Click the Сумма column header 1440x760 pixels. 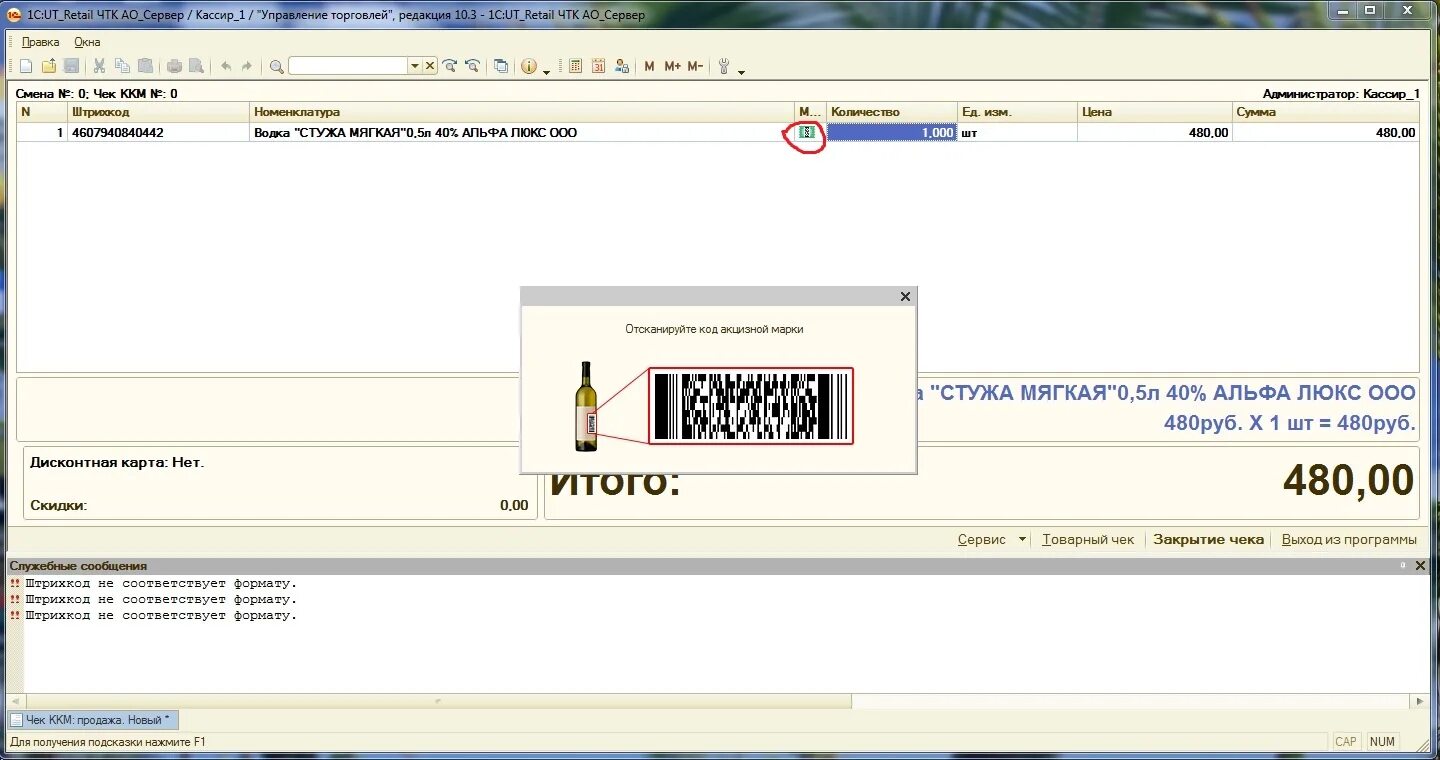[1325, 112]
